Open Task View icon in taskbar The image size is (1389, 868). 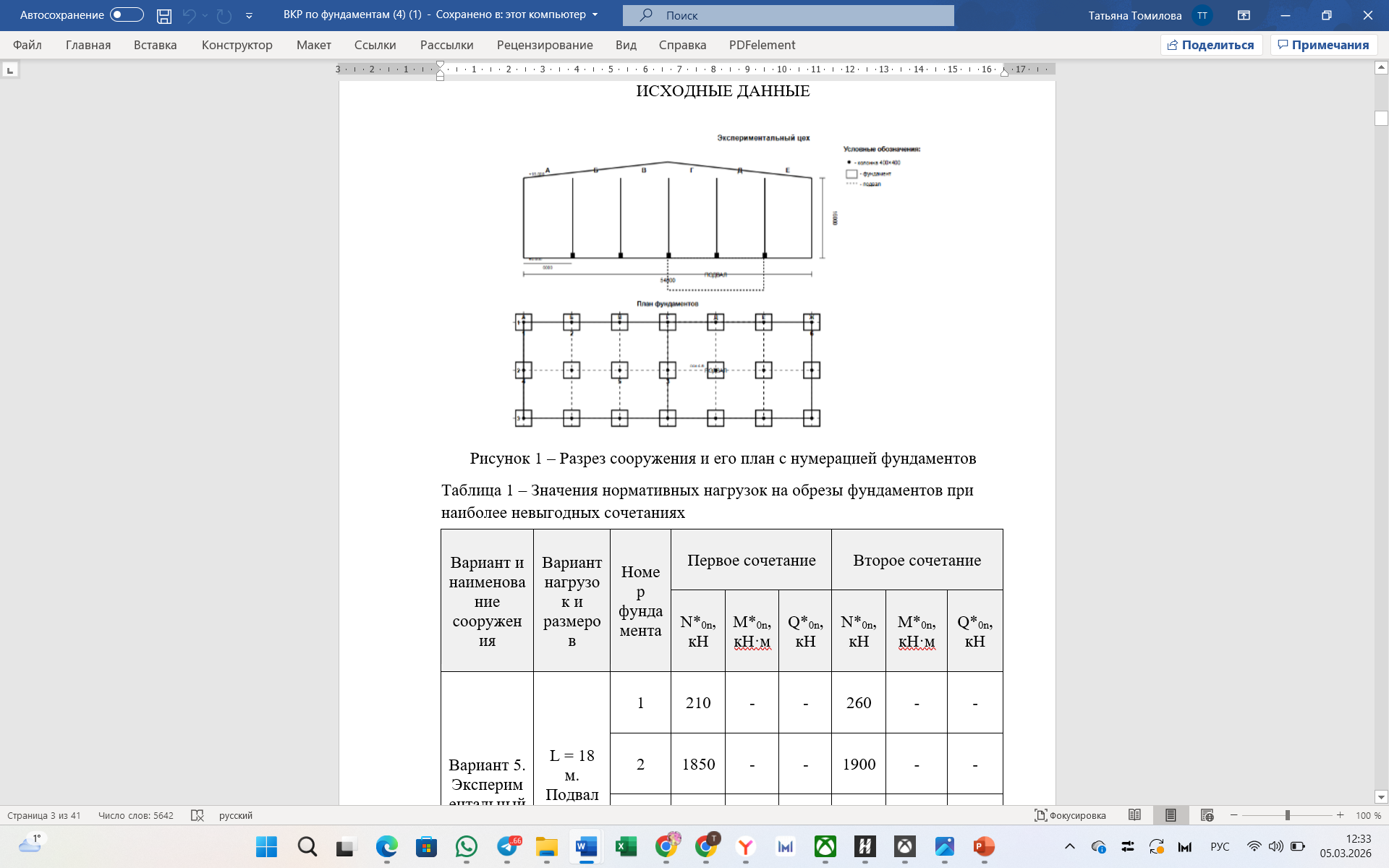click(x=347, y=846)
